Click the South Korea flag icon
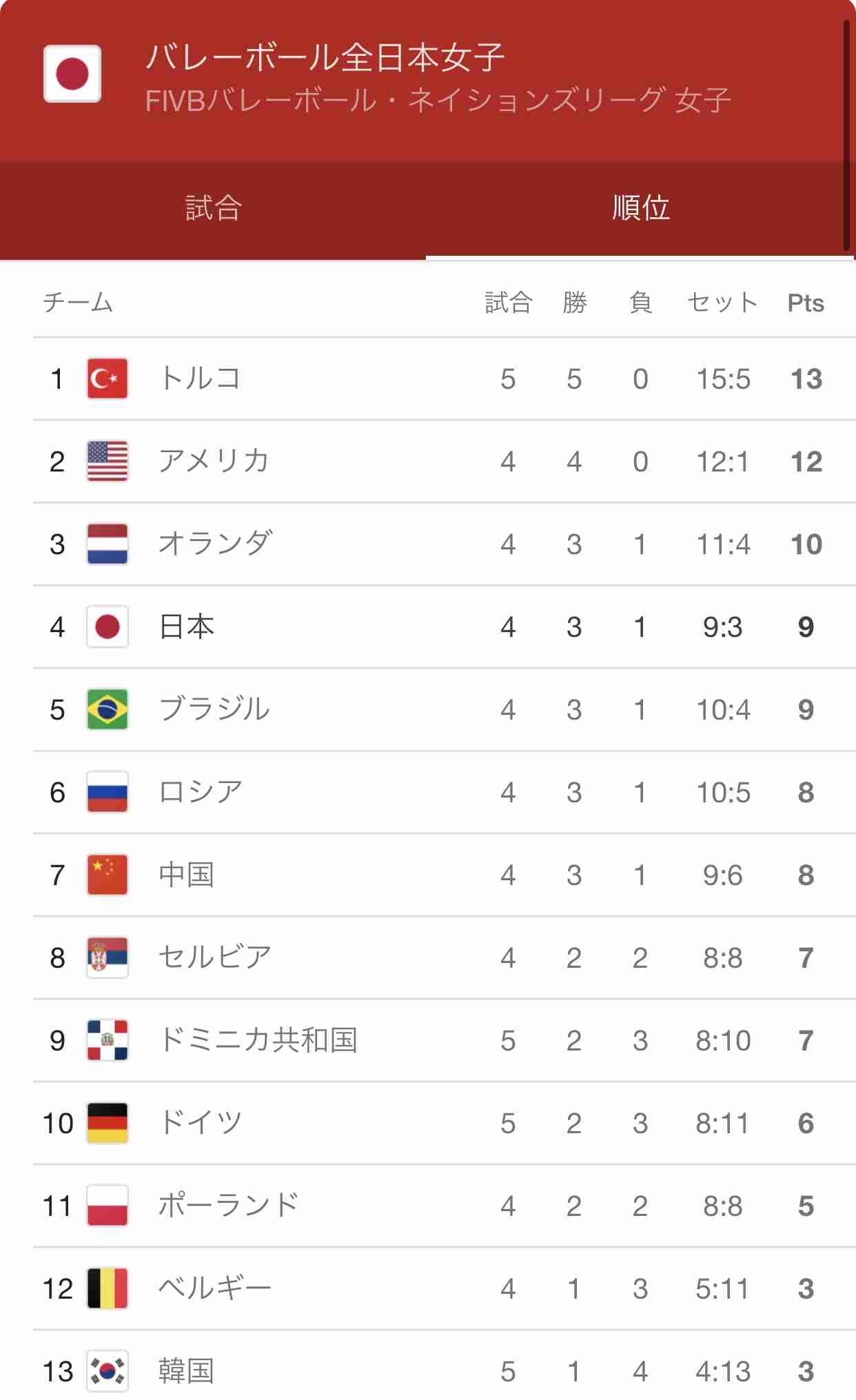Image resolution: width=856 pixels, height=1400 pixels. [108, 1371]
